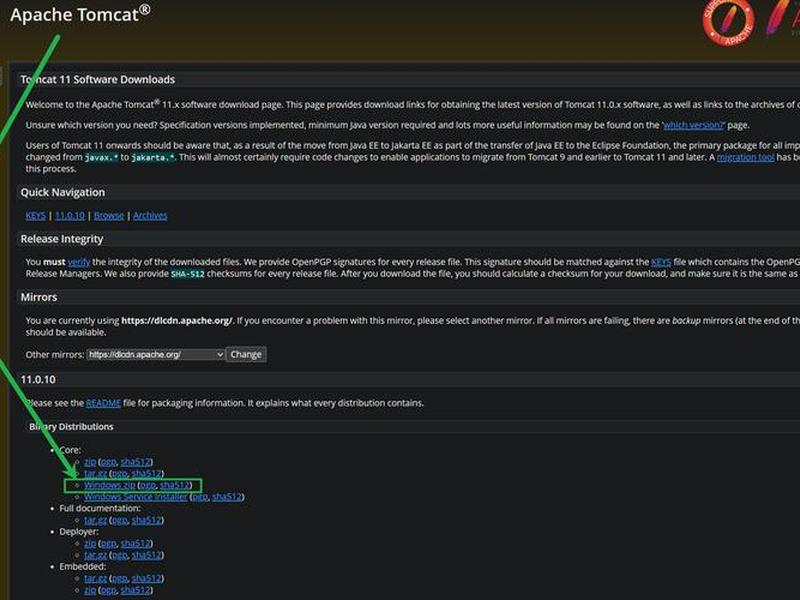Screen dimensions: 800x600
Task: Click the 'Release Integrity' heading
Action: point(62,239)
